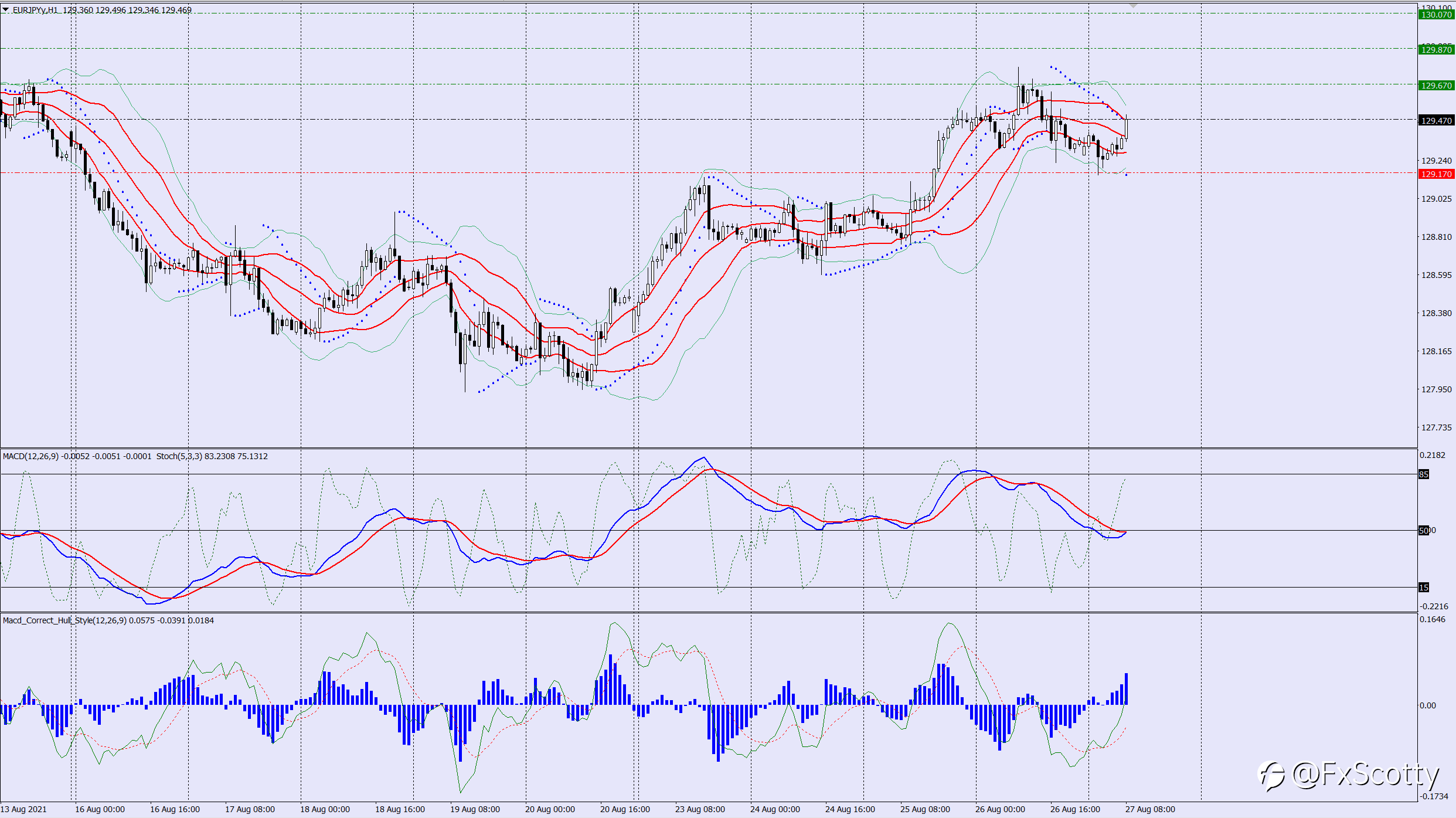The width and height of the screenshot is (1456, 818).
Task: Click the 128.165 price scale value
Action: click(1436, 351)
